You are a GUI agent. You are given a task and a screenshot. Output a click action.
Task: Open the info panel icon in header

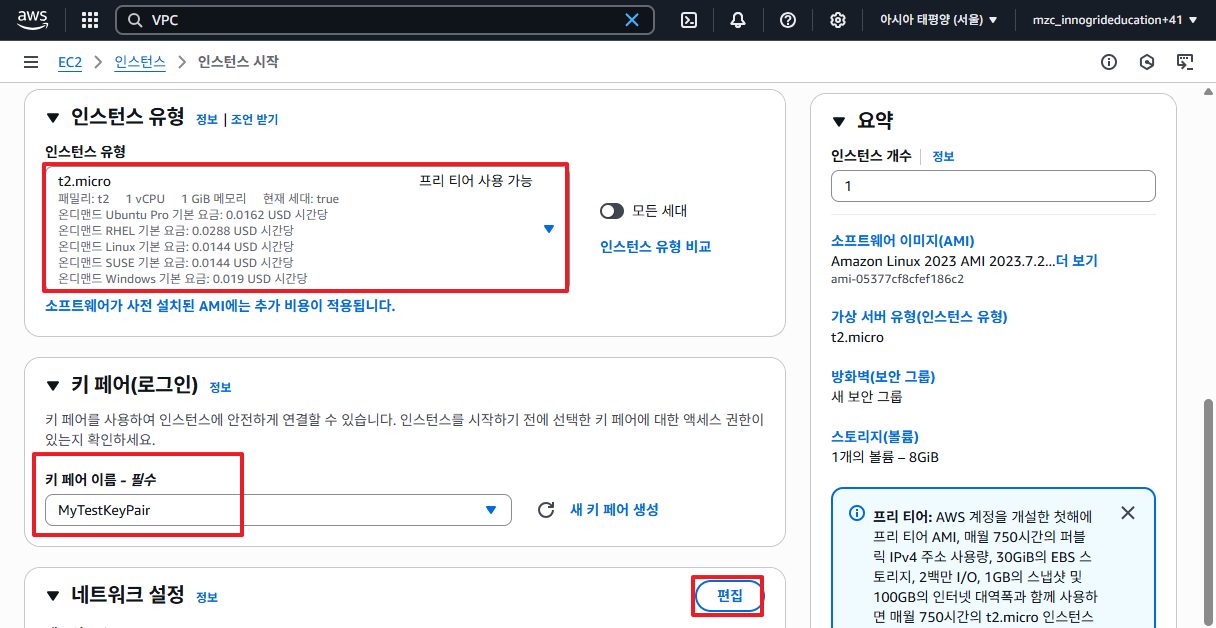tap(1109, 62)
